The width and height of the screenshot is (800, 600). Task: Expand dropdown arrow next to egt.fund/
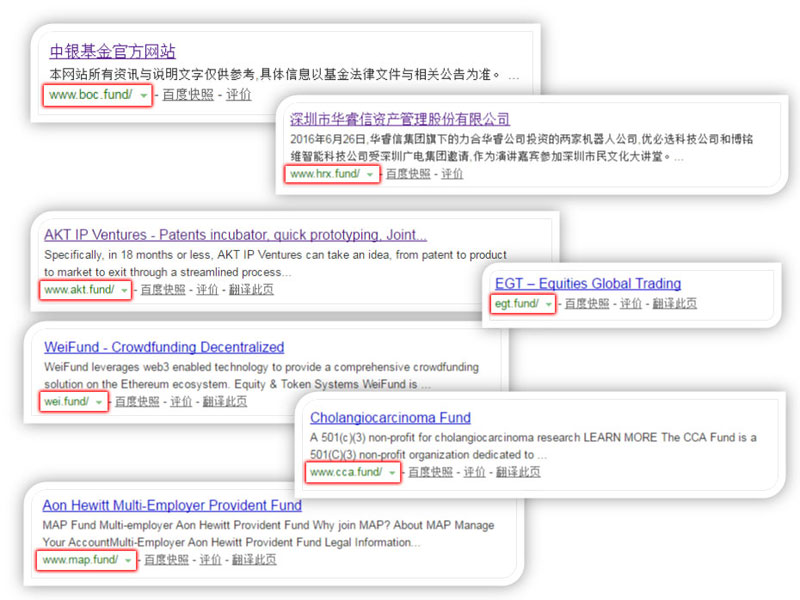point(548,304)
